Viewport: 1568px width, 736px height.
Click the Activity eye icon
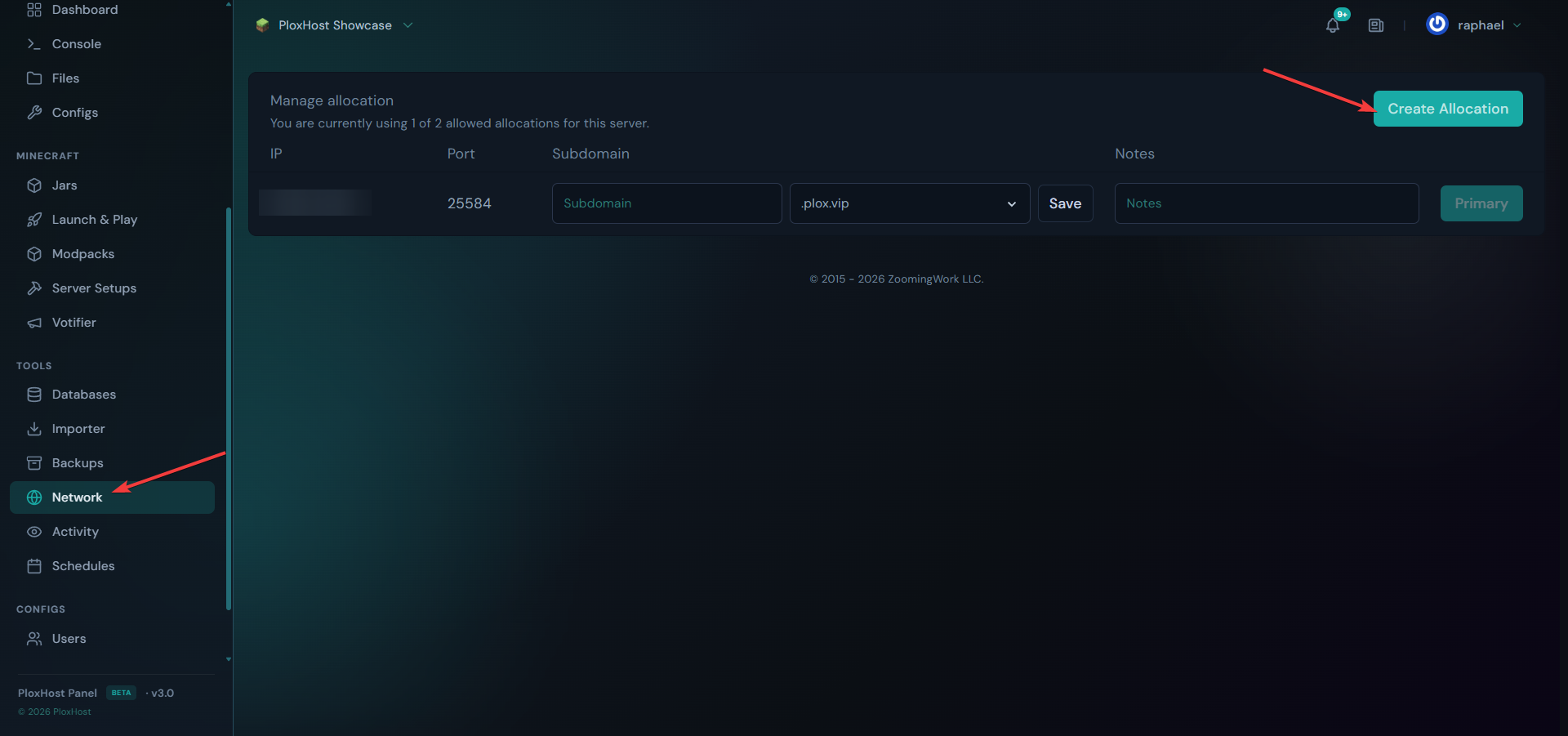(x=34, y=532)
